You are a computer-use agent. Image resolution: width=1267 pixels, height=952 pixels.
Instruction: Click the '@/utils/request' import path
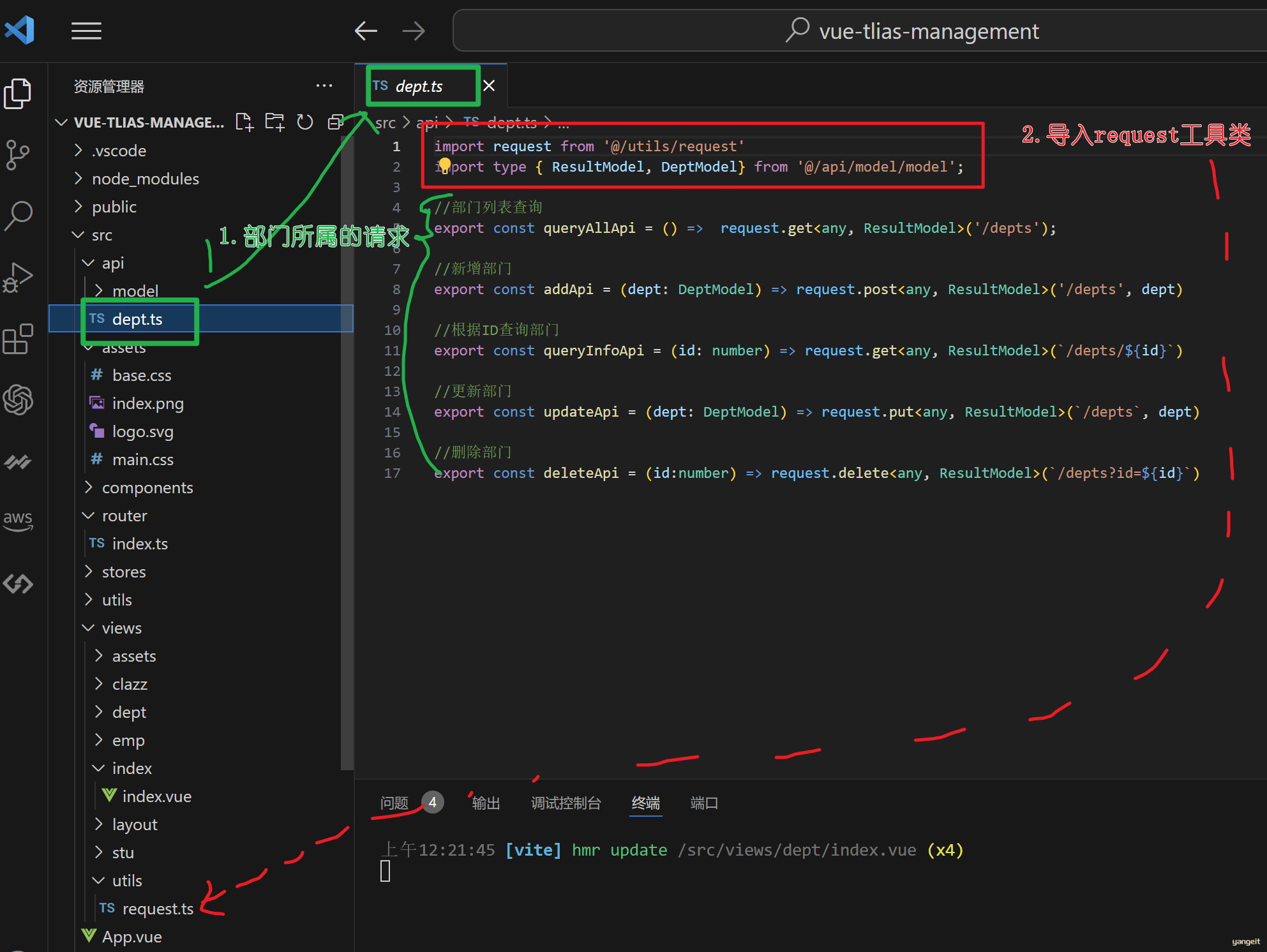pyautogui.click(x=674, y=146)
